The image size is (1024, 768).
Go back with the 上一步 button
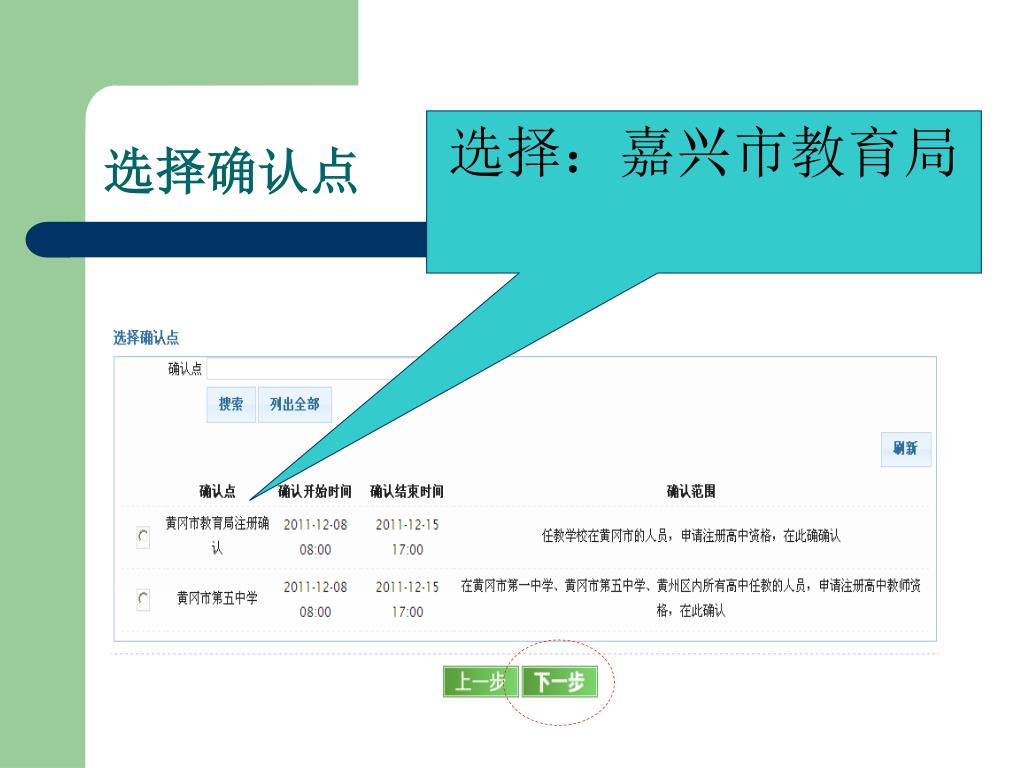click(x=480, y=682)
